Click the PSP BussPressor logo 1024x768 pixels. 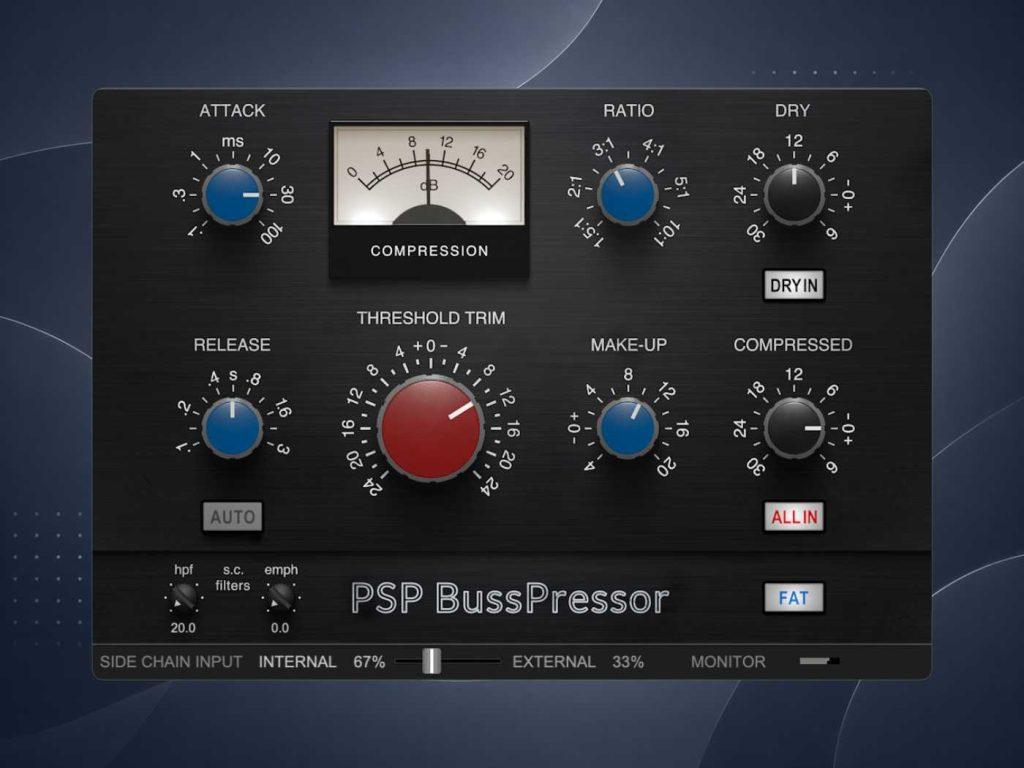510,598
